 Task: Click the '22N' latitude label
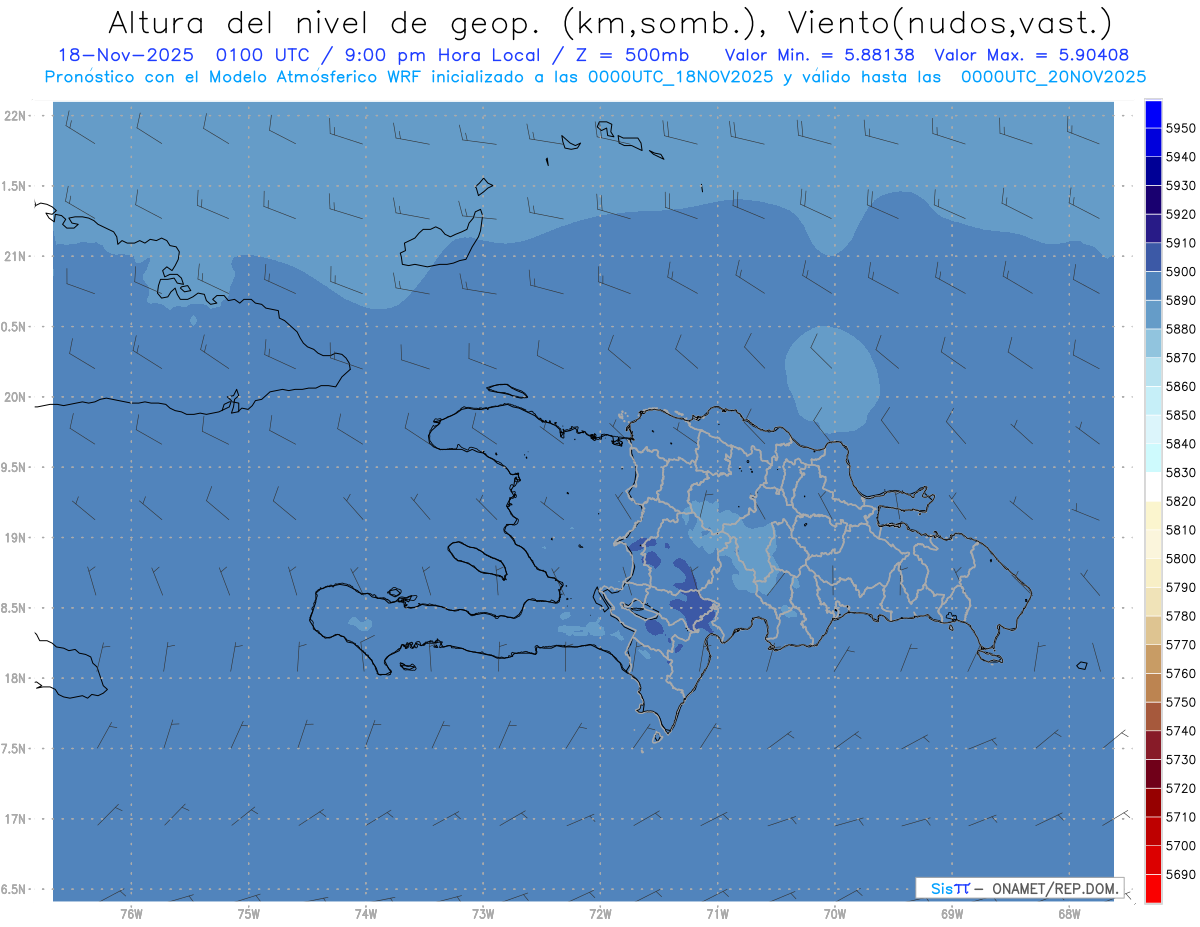(15, 115)
